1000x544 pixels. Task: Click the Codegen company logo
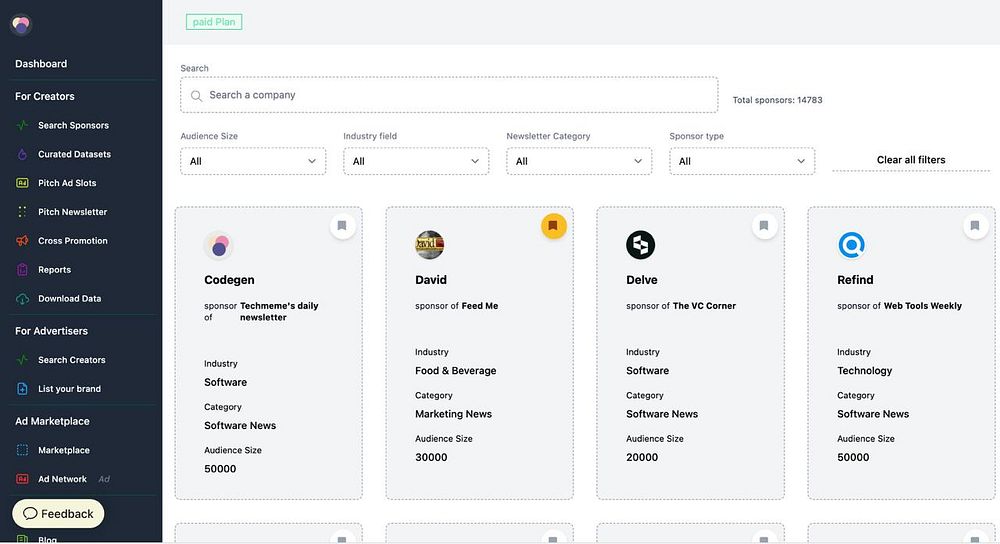tap(218, 245)
